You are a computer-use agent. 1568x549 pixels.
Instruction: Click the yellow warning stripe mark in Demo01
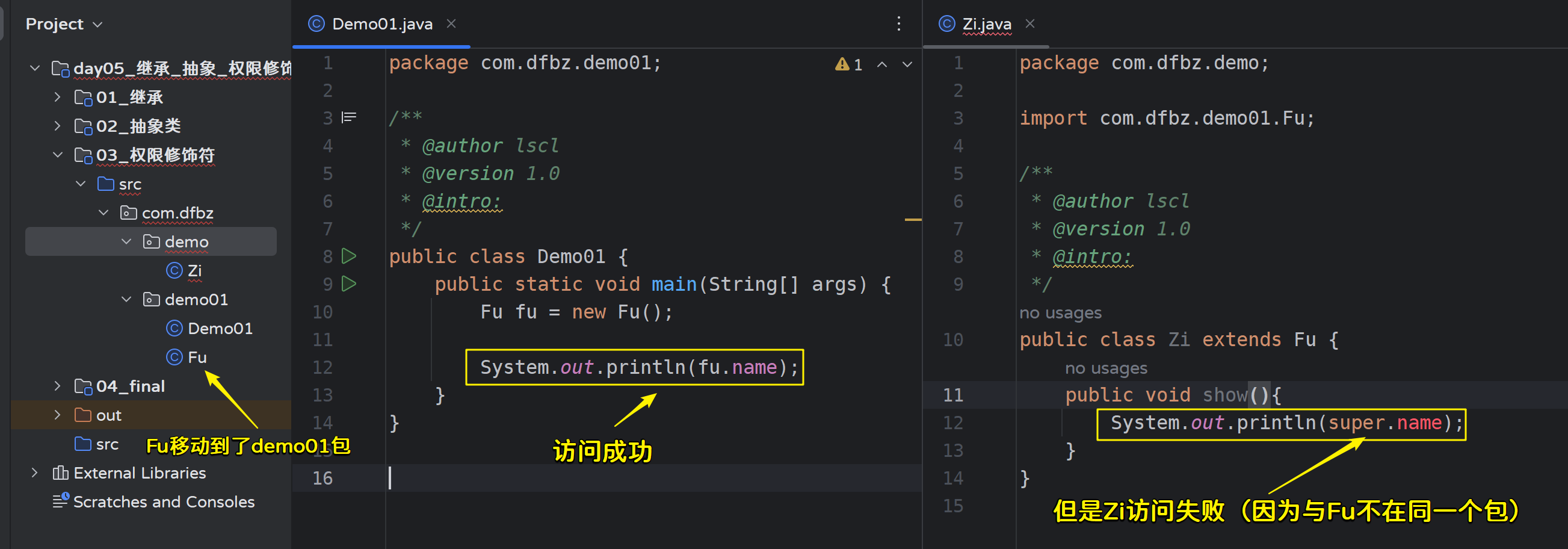pyautogui.click(x=912, y=219)
